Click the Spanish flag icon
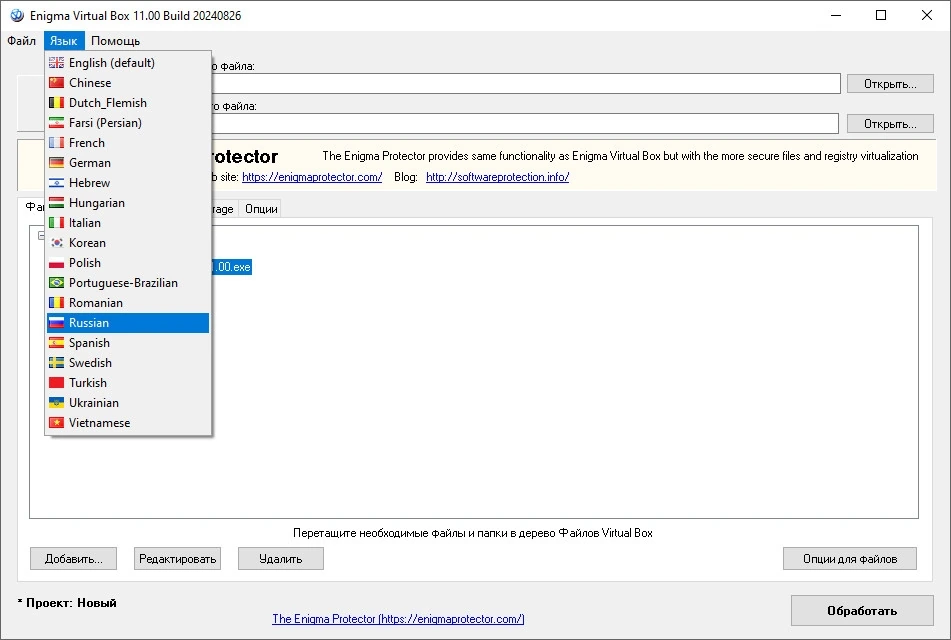Image resolution: width=951 pixels, height=640 pixels. pos(56,343)
